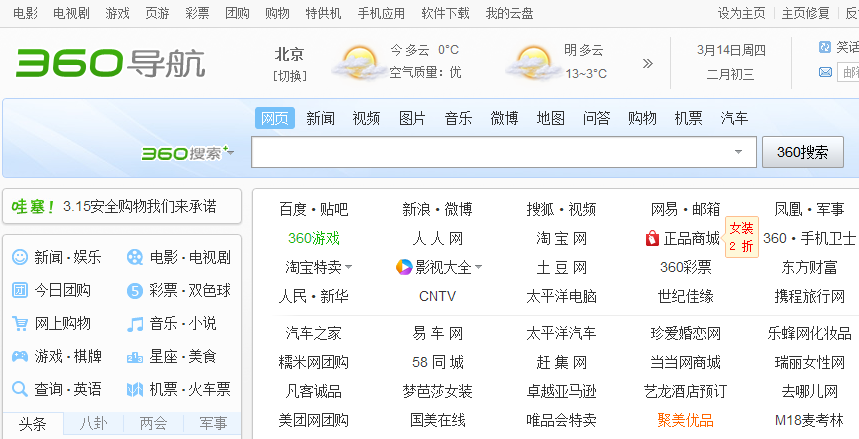
Task: Open the CNTV link
Action: click(x=437, y=297)
